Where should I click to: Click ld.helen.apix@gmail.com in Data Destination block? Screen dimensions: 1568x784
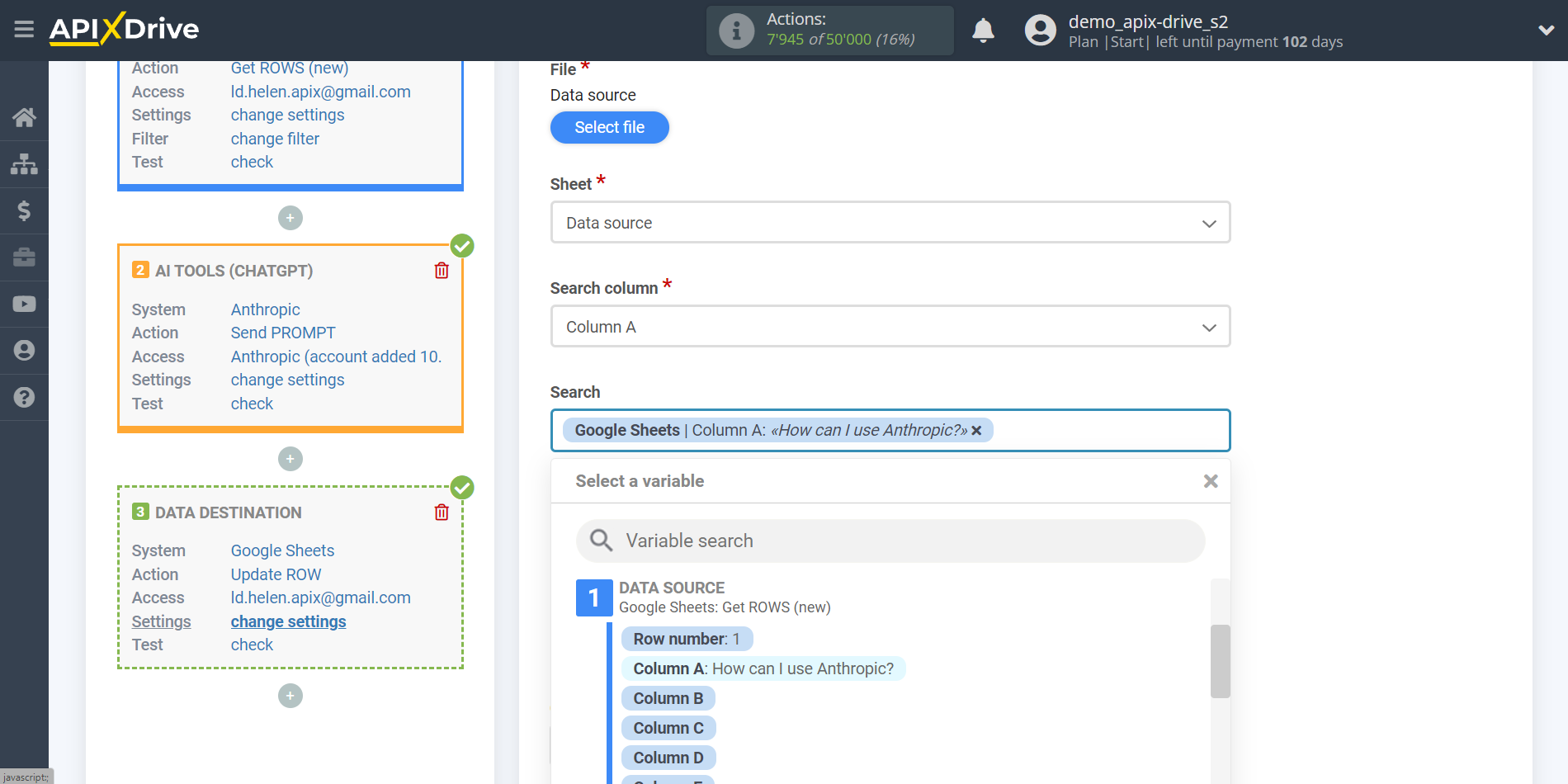[320, 597]
